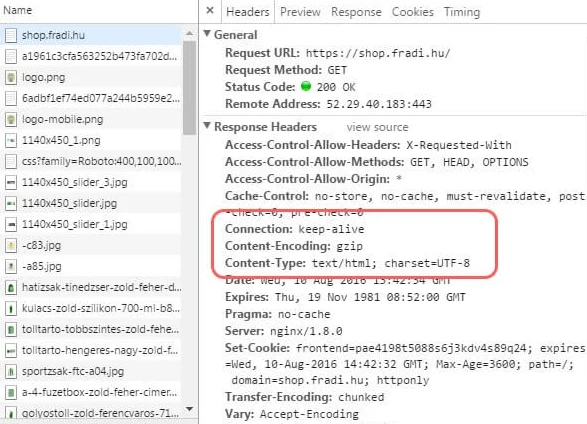
Task: Open the Headers tab
Action: click(x=248, y=12)
